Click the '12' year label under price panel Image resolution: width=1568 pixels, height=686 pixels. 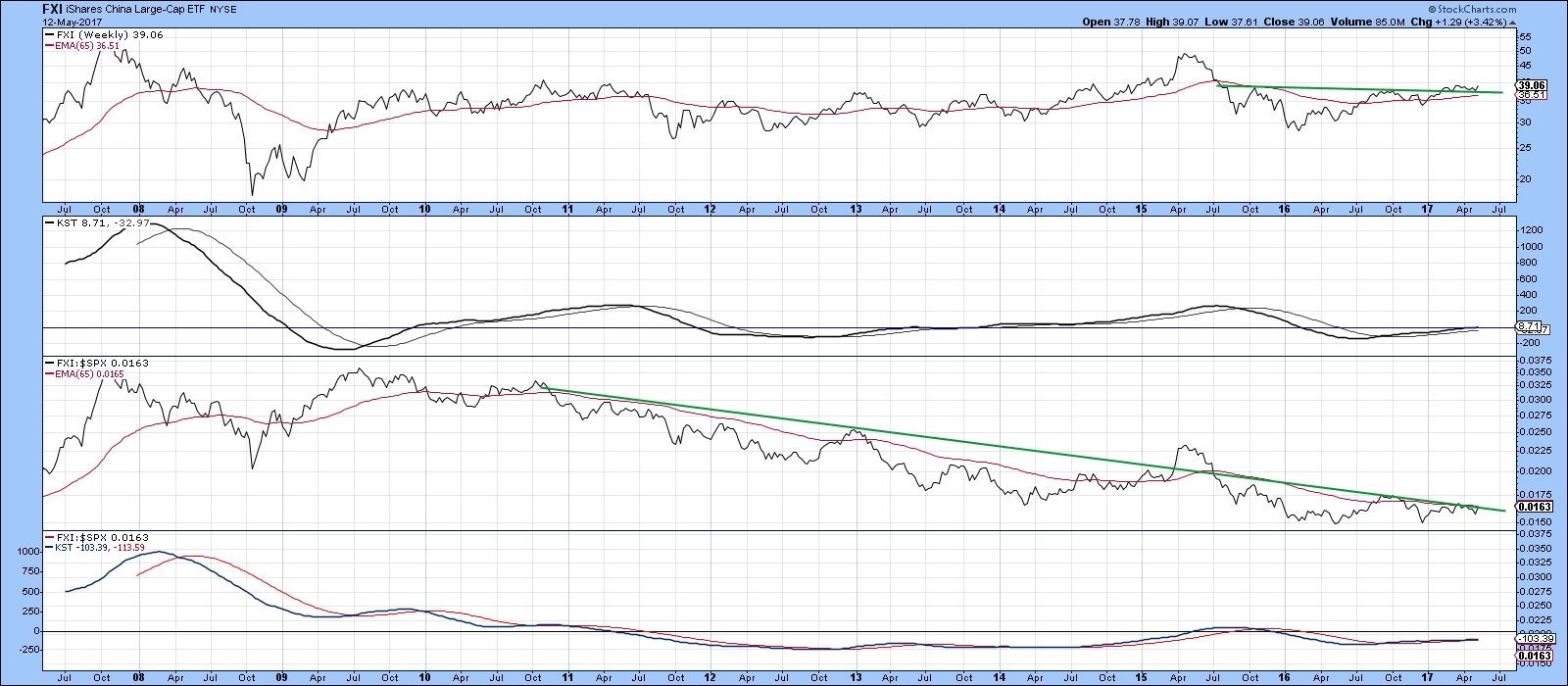(710, 209)
